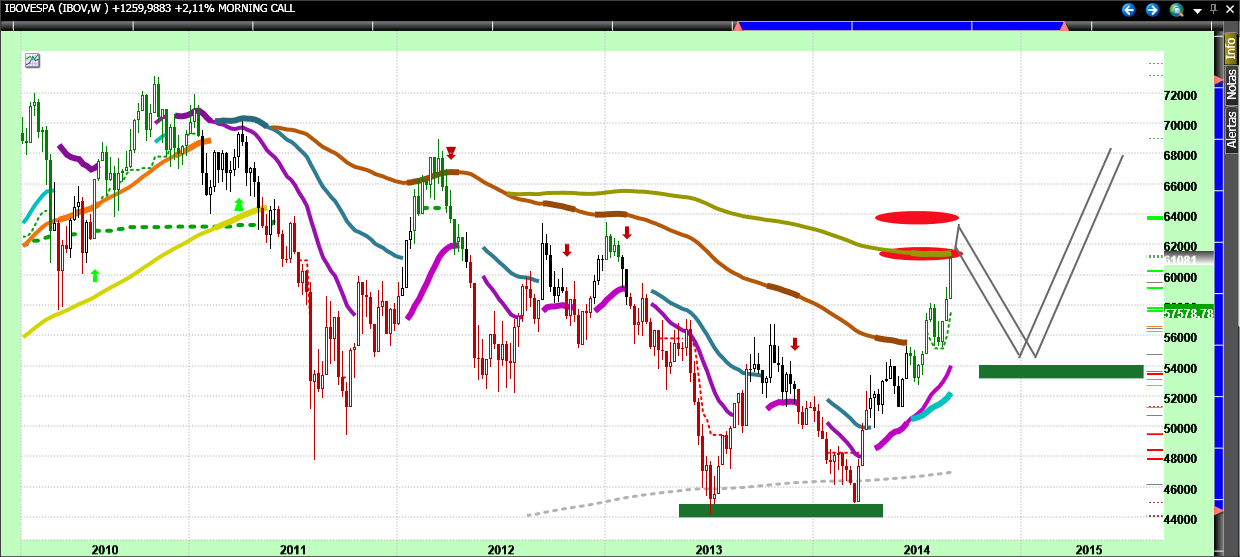This screenshot has height=557, width=1240.
Task: Click the upper red ellipse near 64000
Action: tap(917, 217)
